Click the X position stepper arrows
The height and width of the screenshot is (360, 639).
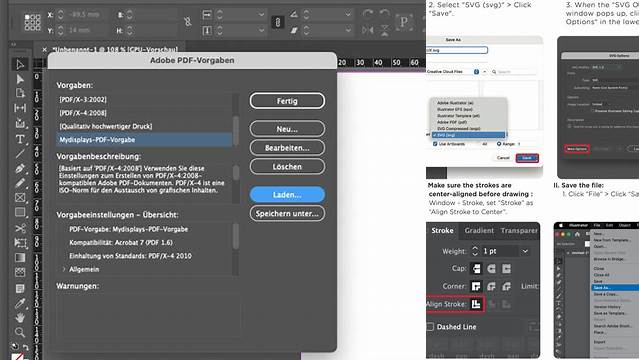[60, 15]
